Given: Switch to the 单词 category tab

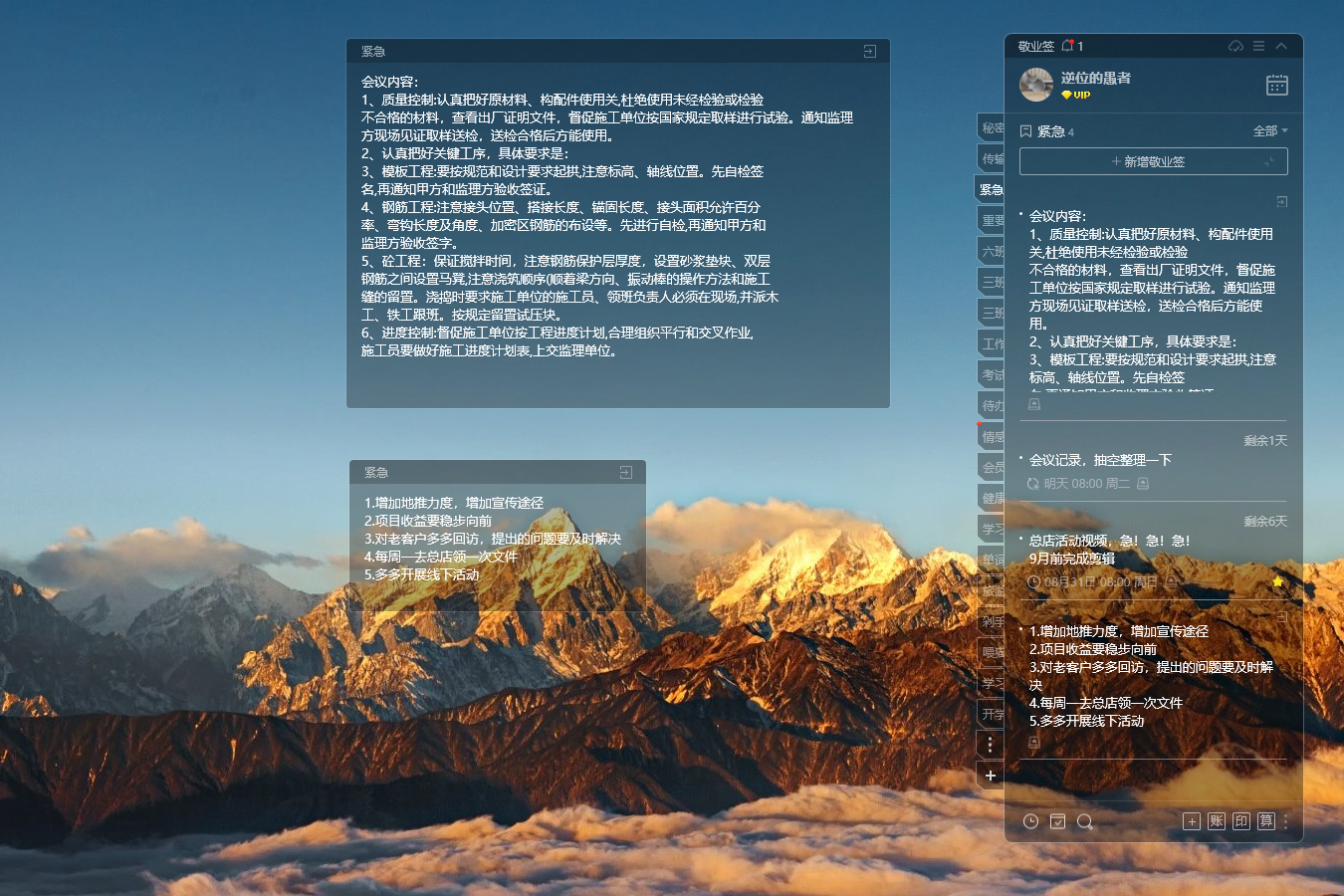Looking at the screenshot, I should point(992,560).
